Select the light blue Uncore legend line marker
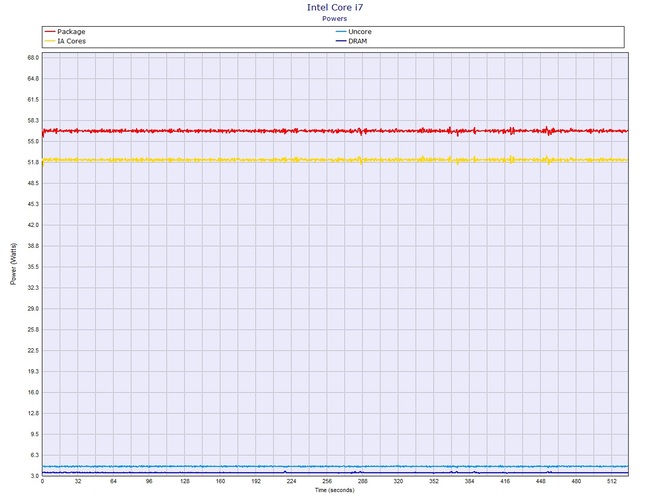 click(x=341, y=32)
